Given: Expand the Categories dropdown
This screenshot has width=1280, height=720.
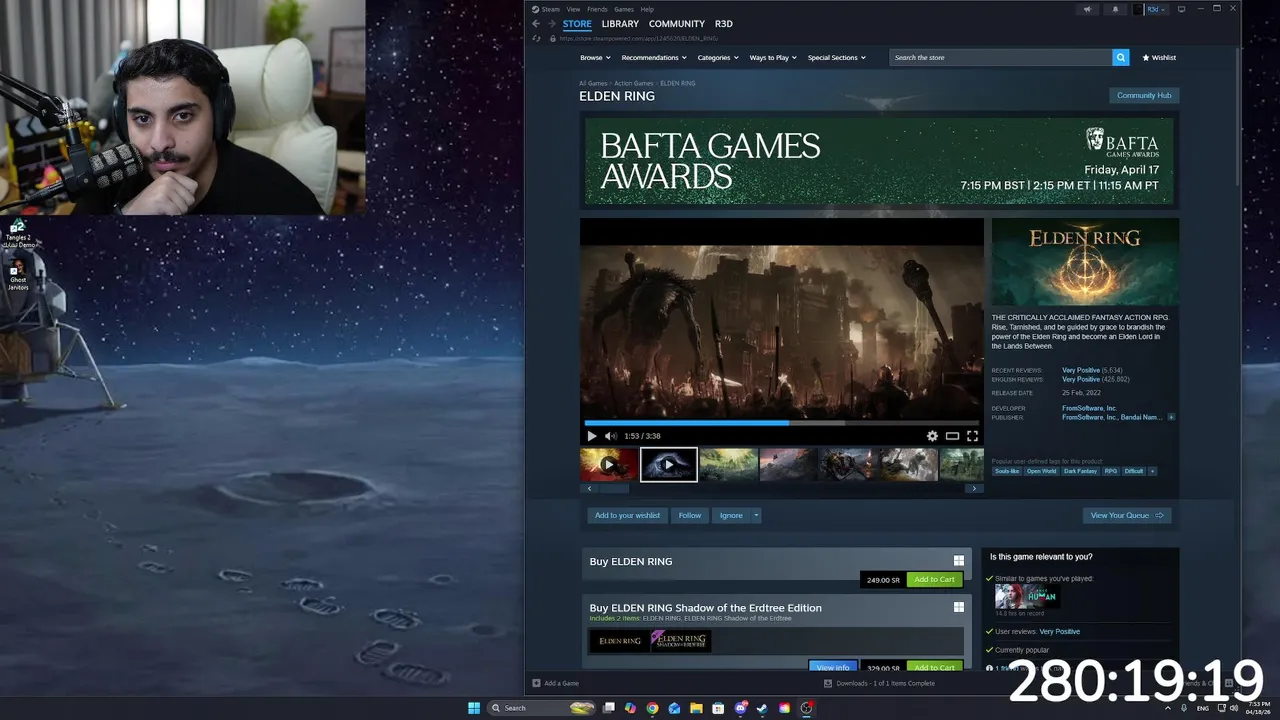Looking at the screenshot, I should tap(717, 57).
